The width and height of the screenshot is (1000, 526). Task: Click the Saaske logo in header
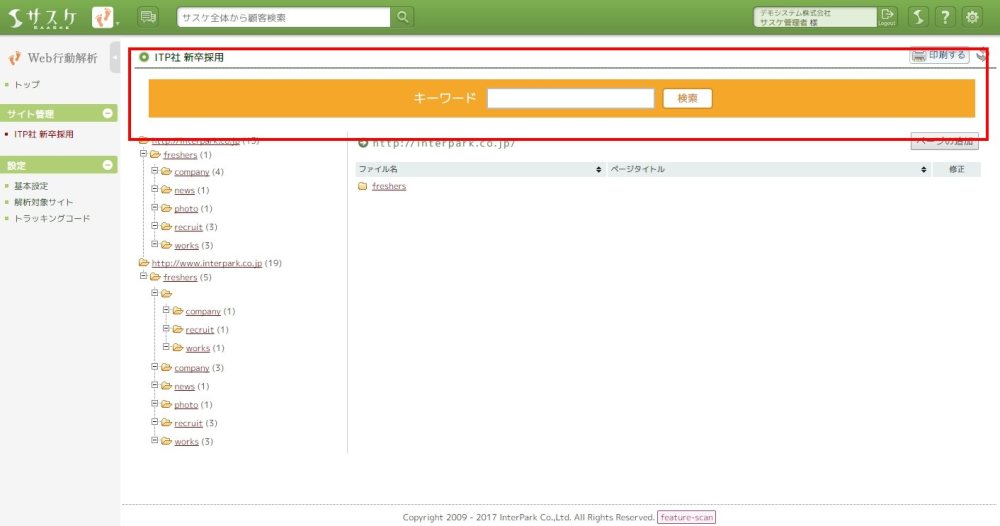43,17
